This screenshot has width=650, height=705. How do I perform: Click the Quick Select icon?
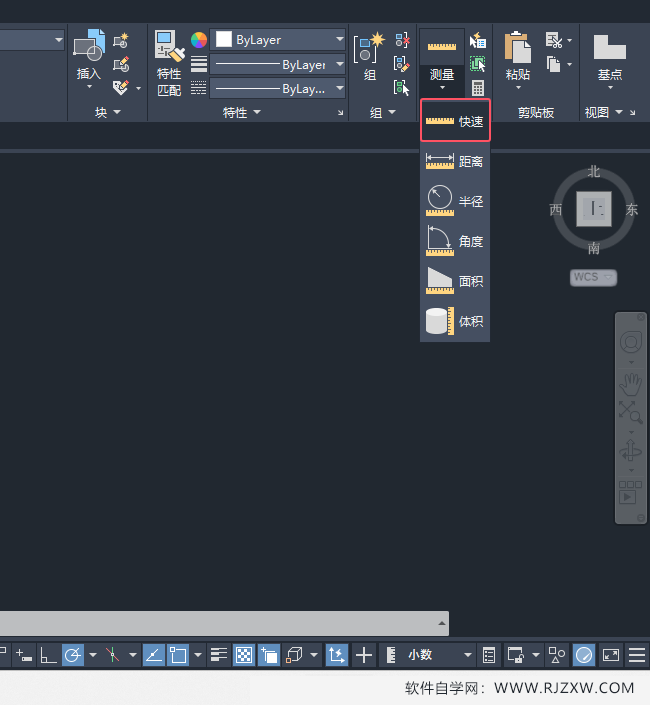[477, 40]
